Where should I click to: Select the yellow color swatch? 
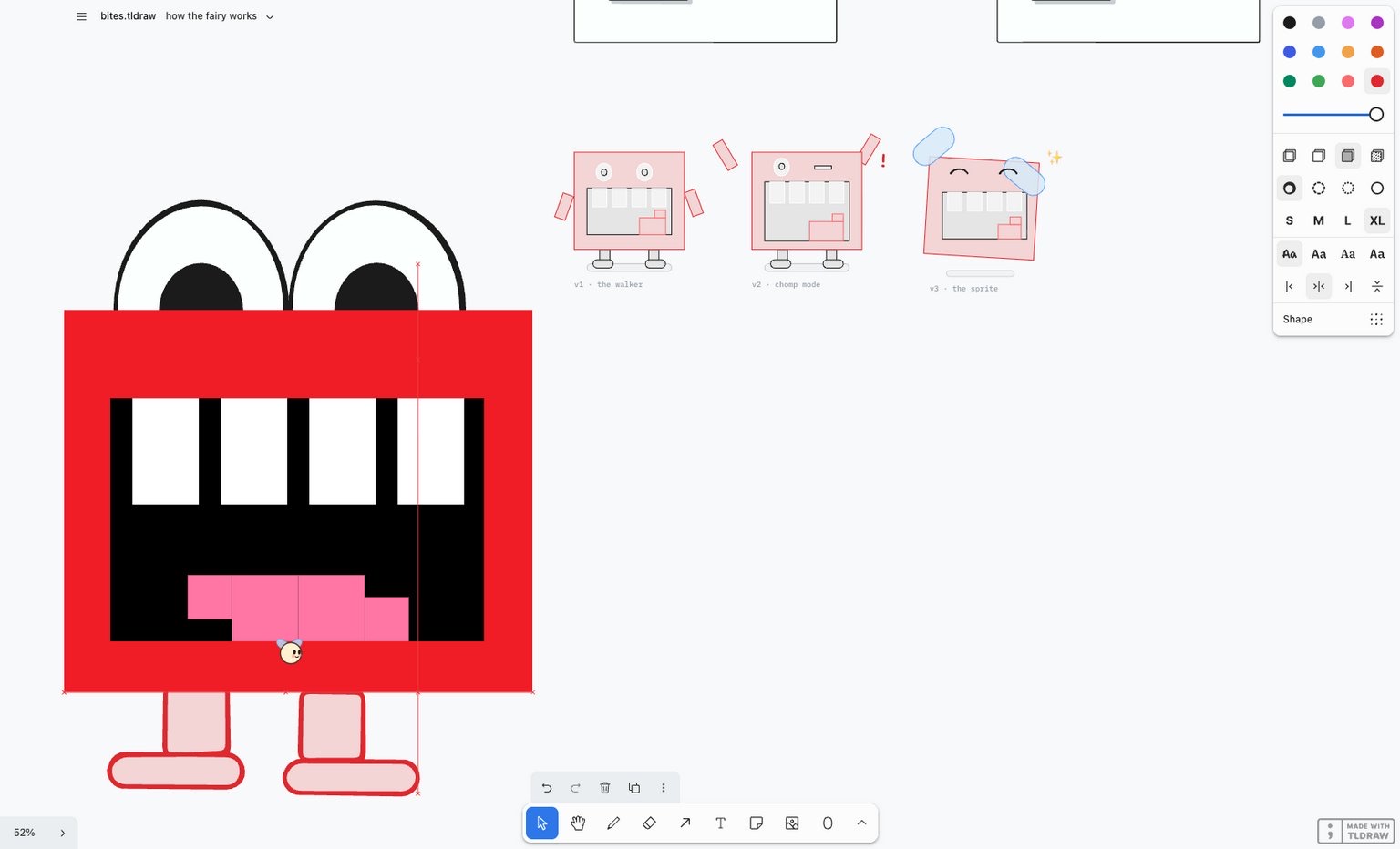(x=1347, y=52)
